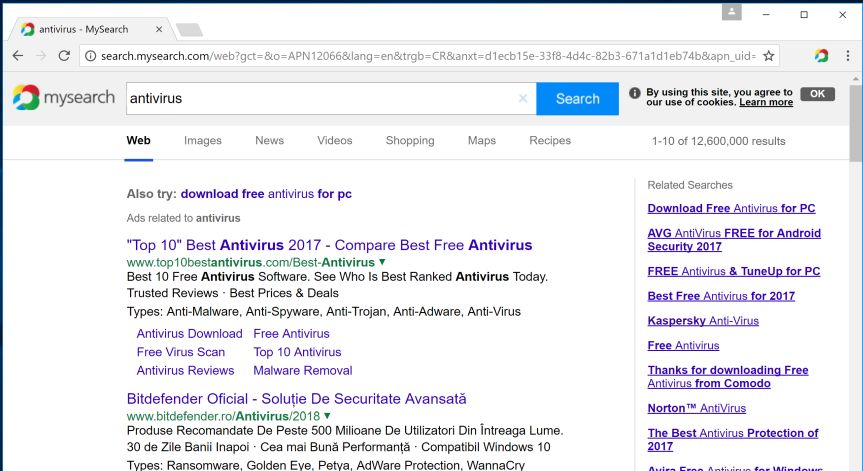
Task: Click the MySearch extension icon in toolbar
Action: (821, 56)
